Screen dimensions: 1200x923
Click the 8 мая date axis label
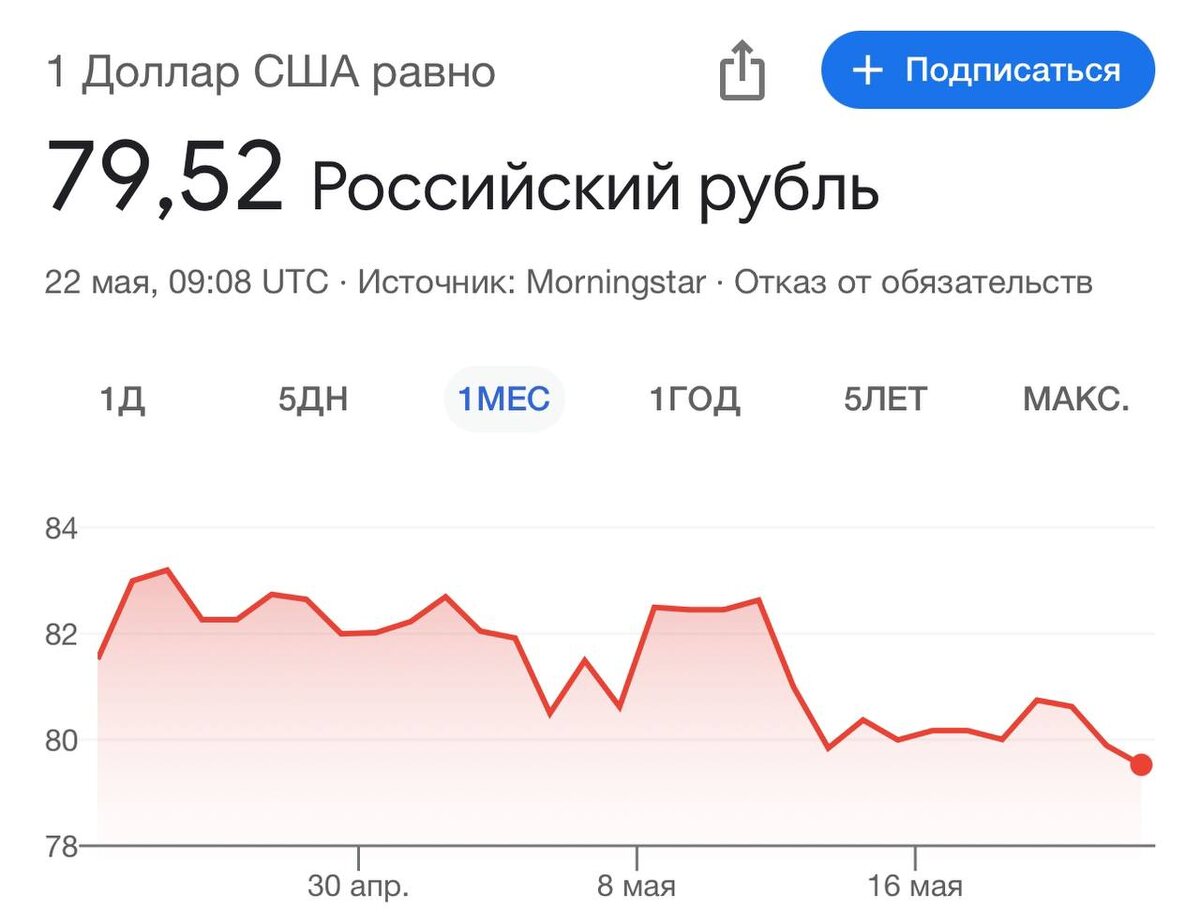tap(636, 886)
